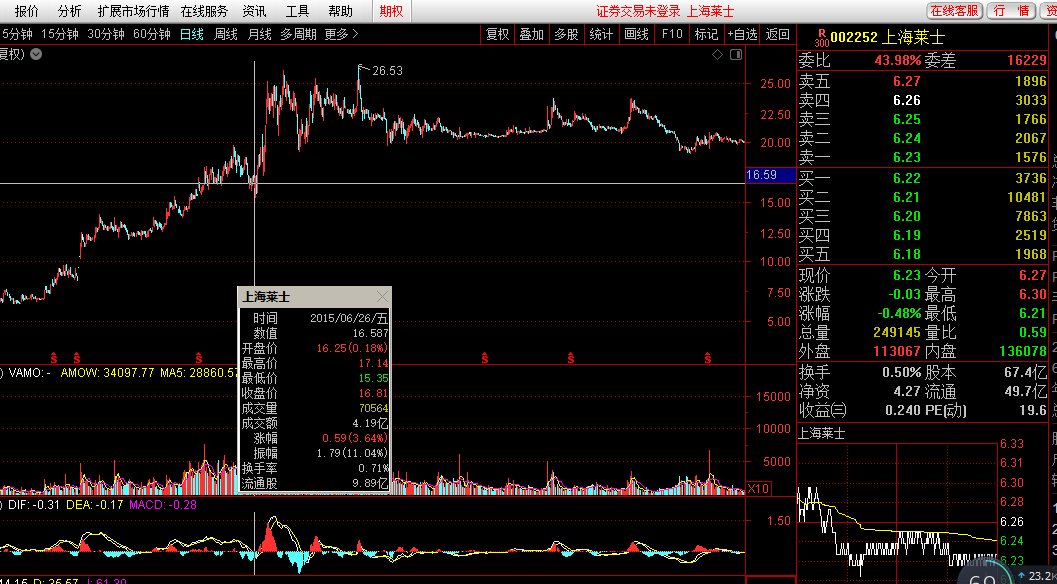Click the first red S marker under the chart
The image size is (1057, 584).
pos(54,357)
